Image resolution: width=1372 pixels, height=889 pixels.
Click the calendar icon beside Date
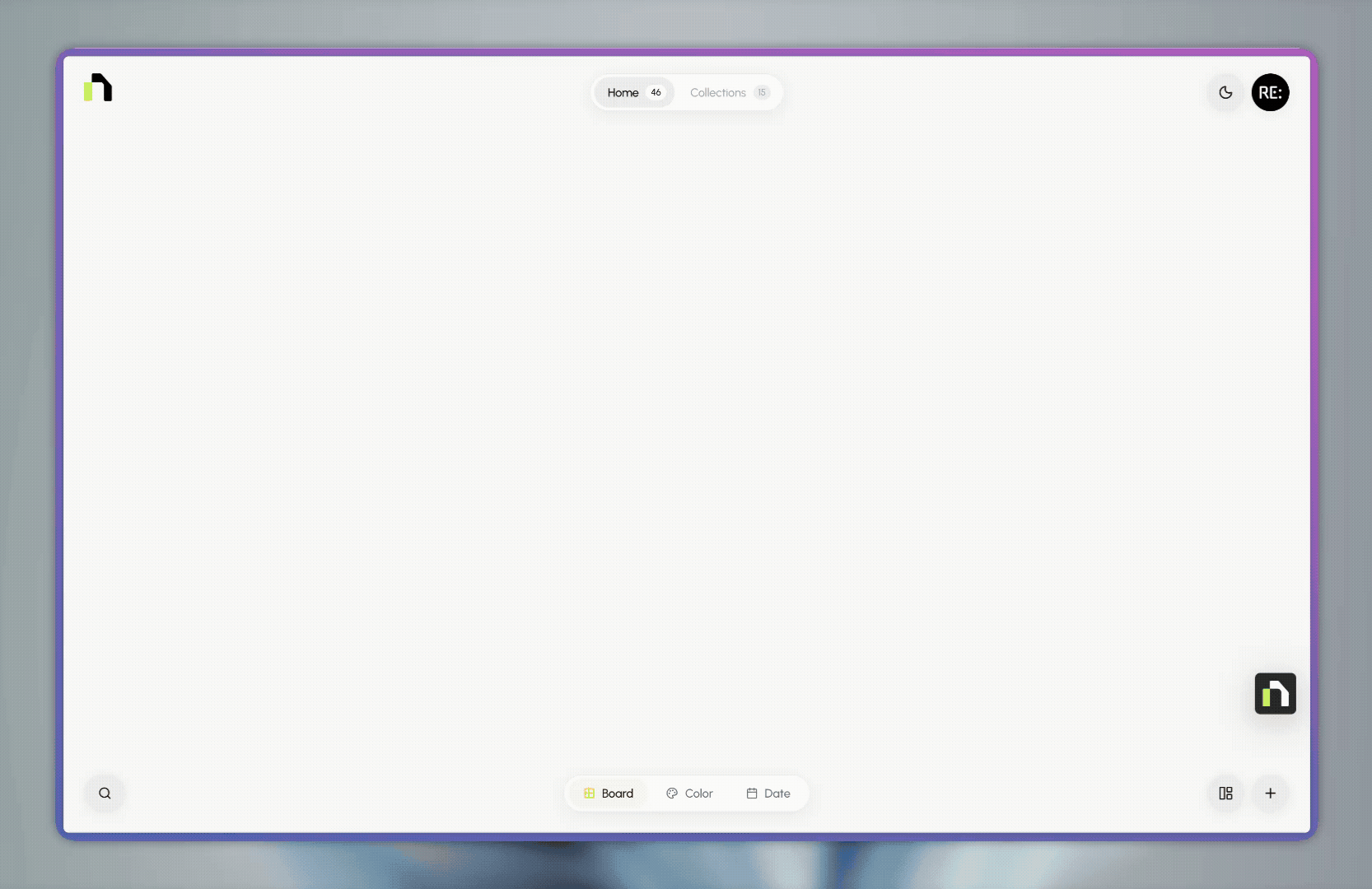(752, 794)
